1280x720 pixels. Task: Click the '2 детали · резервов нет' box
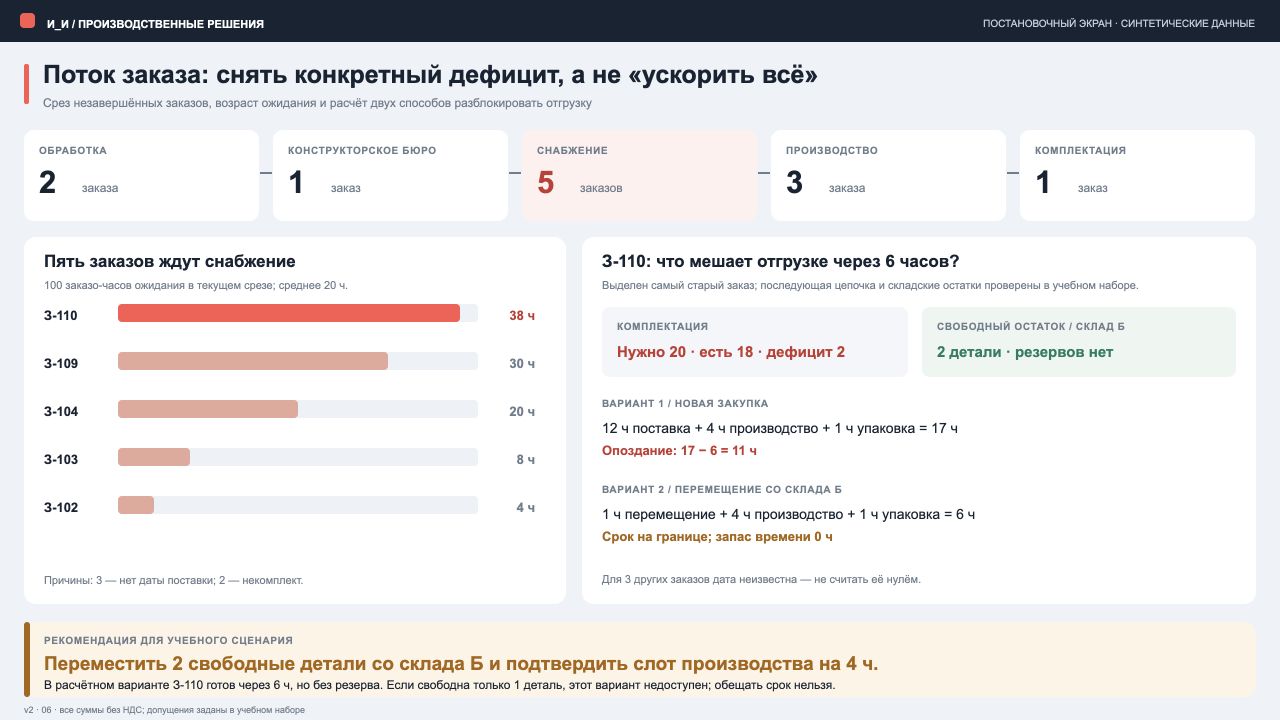pos(1079,342)
